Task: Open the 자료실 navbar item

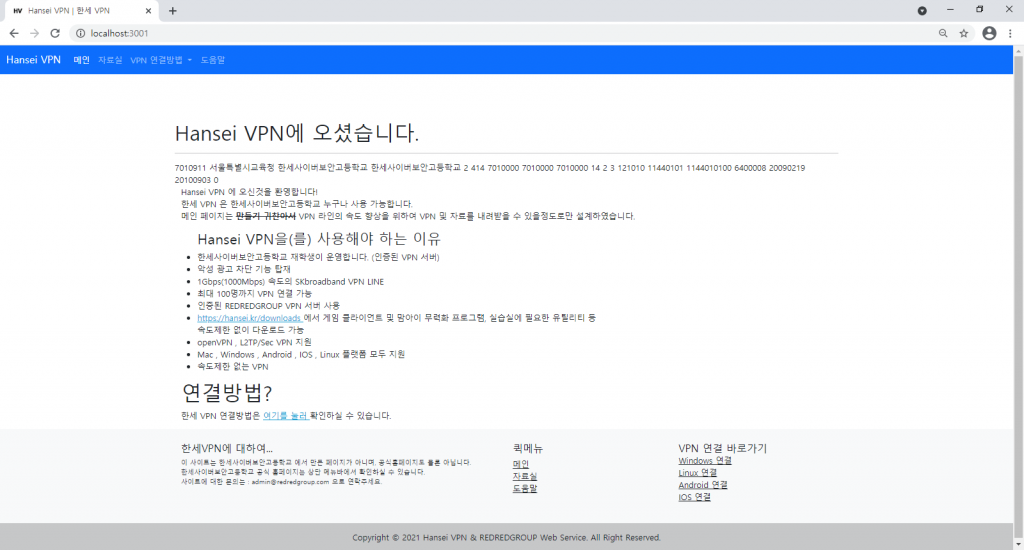Action: pos(110,60)
